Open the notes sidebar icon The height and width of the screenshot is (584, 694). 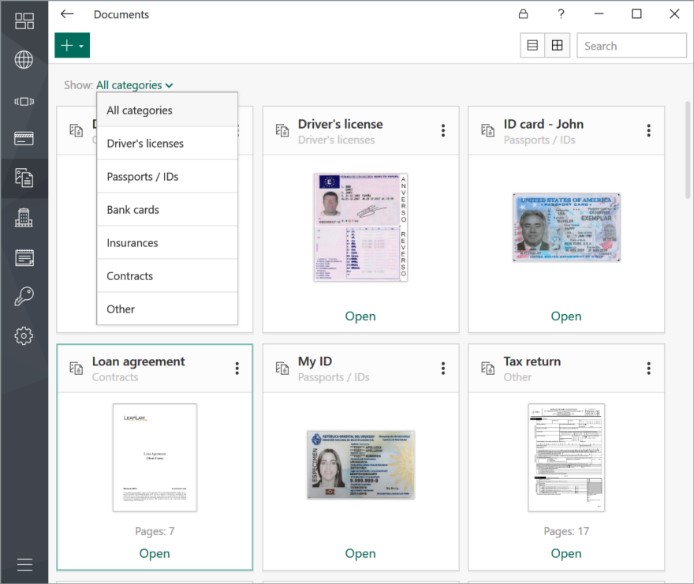24,257
